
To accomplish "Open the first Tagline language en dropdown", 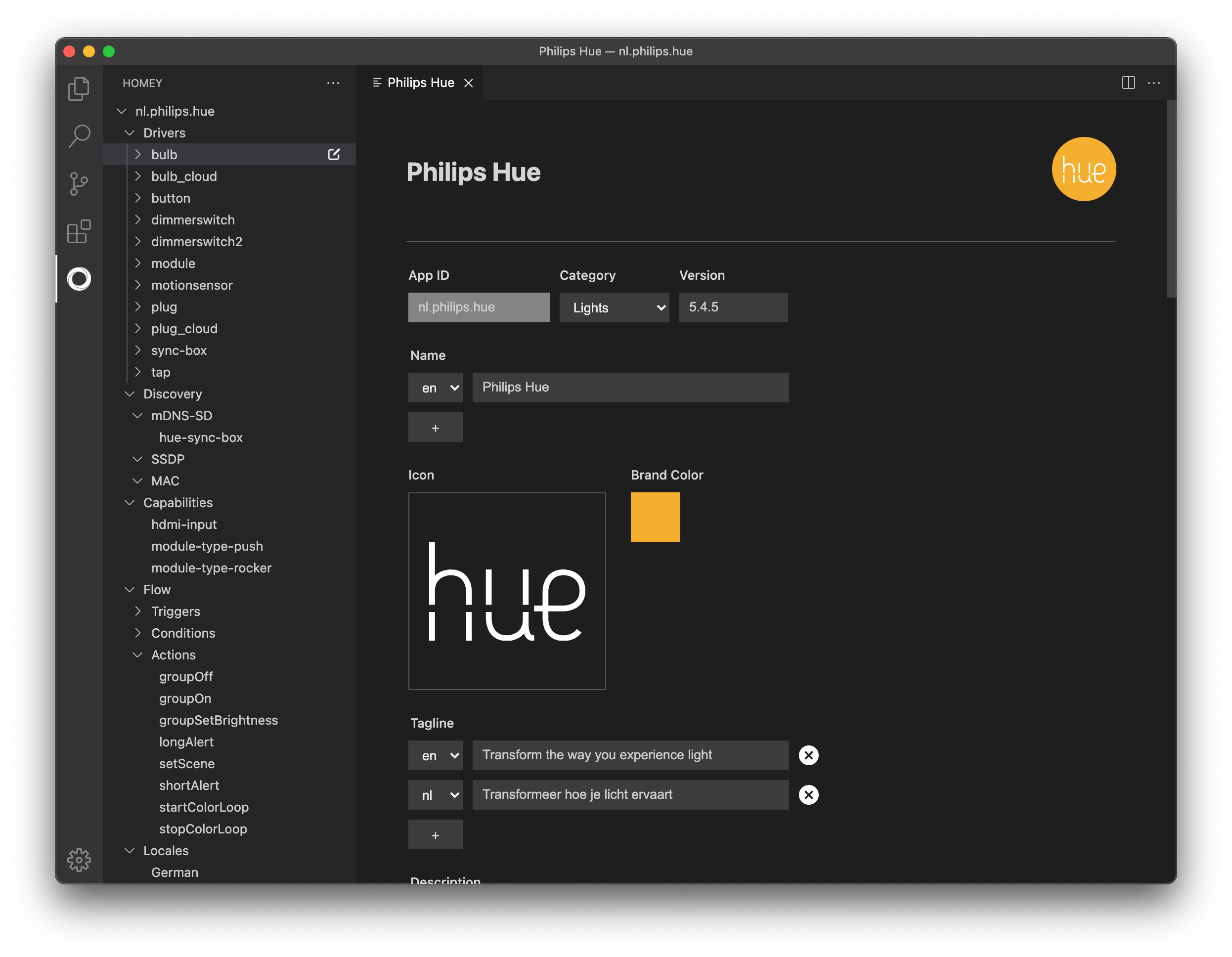I will (x=436, y=755).
